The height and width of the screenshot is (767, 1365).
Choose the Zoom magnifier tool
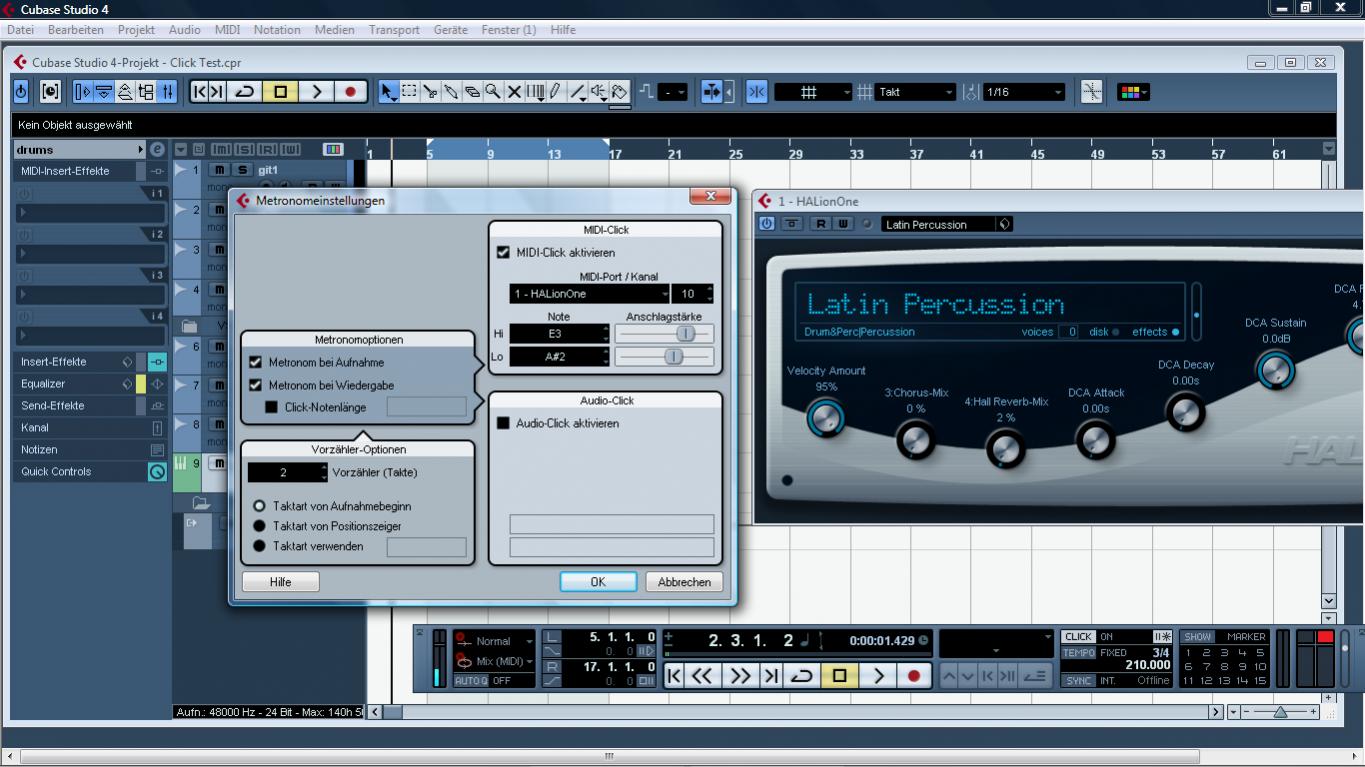493,91
